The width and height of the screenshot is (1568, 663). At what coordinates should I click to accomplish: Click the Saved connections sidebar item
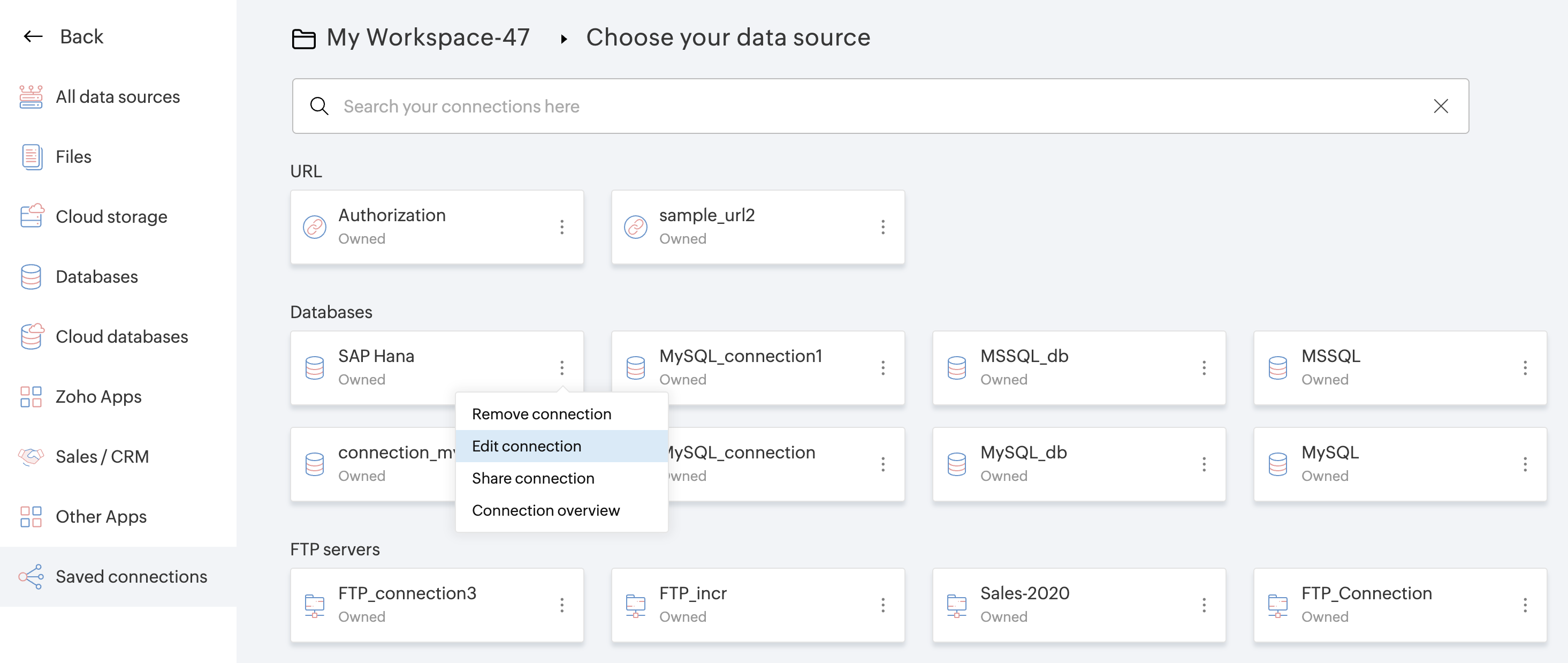point(131,576)
